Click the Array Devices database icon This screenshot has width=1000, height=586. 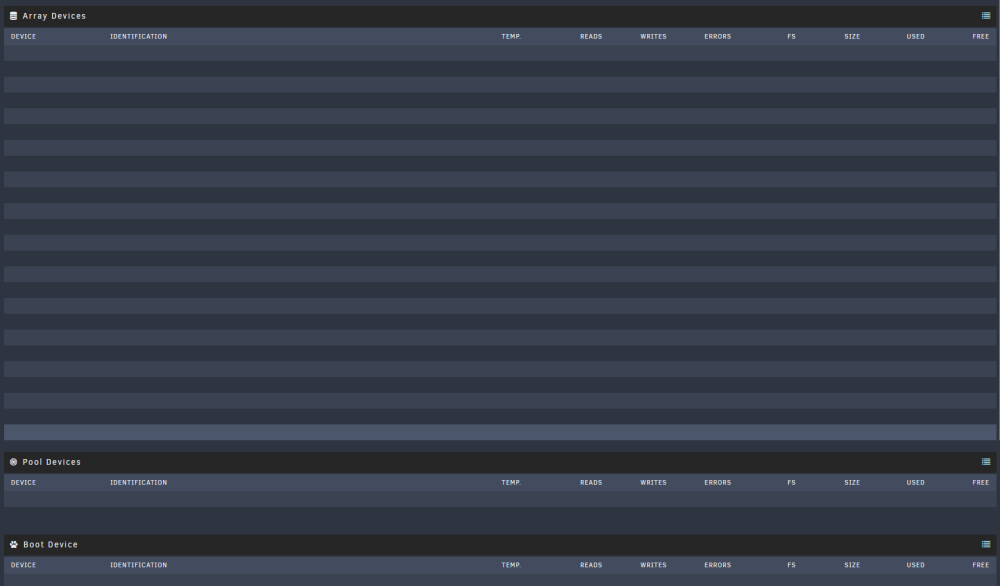coord(13,16)
